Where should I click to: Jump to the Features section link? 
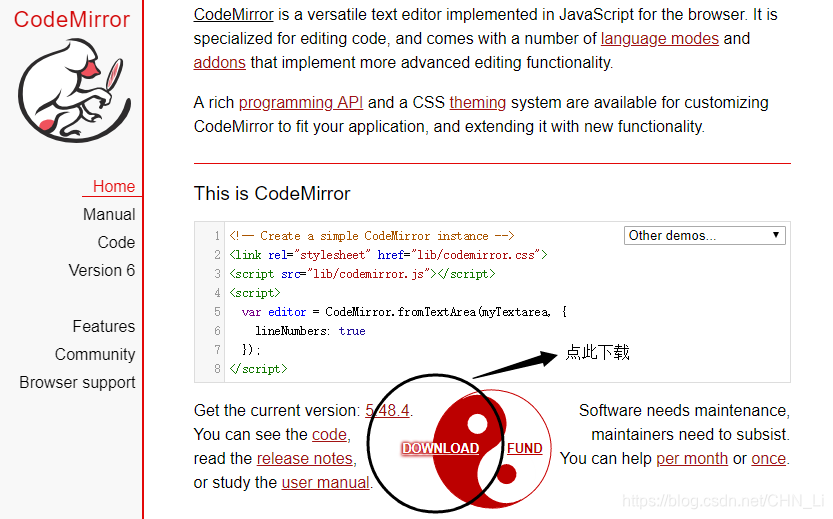(104, 326)
